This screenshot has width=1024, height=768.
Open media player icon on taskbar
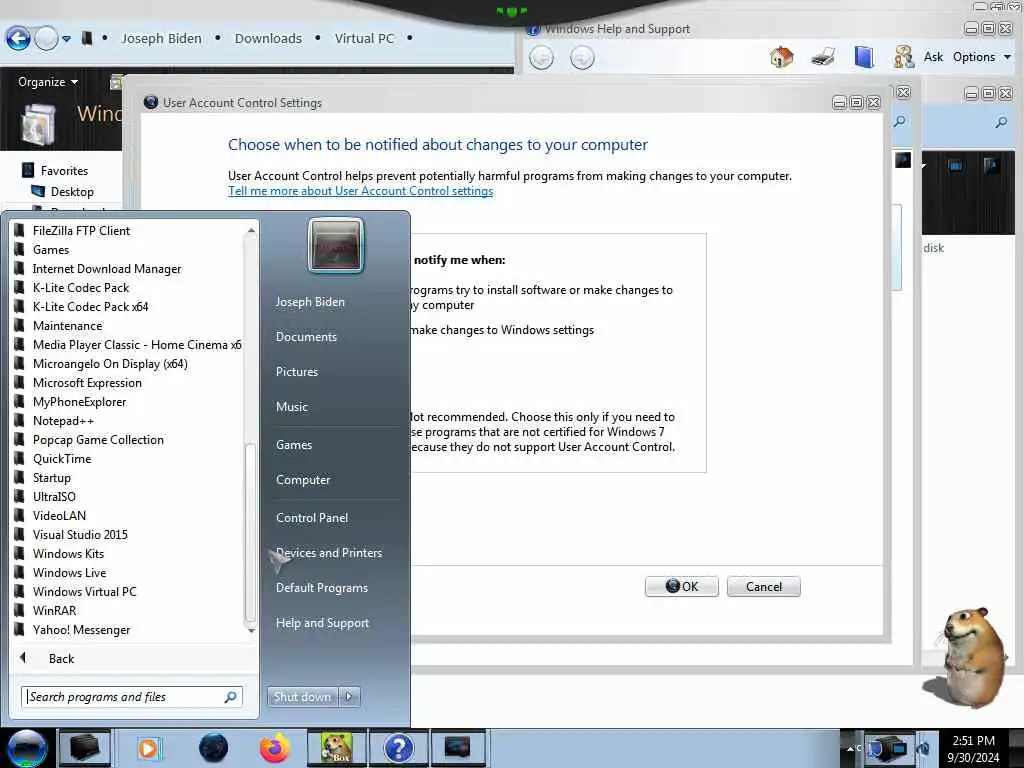148,748
